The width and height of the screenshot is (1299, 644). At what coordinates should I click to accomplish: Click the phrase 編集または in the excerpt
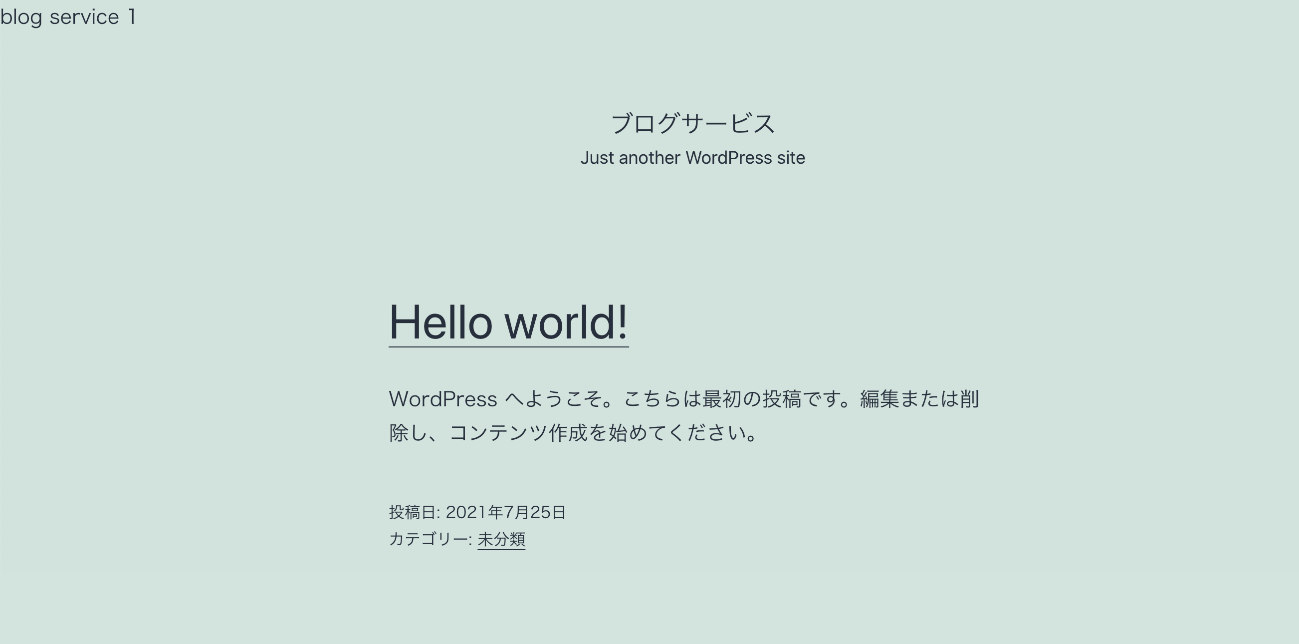(x=909, y=399)
